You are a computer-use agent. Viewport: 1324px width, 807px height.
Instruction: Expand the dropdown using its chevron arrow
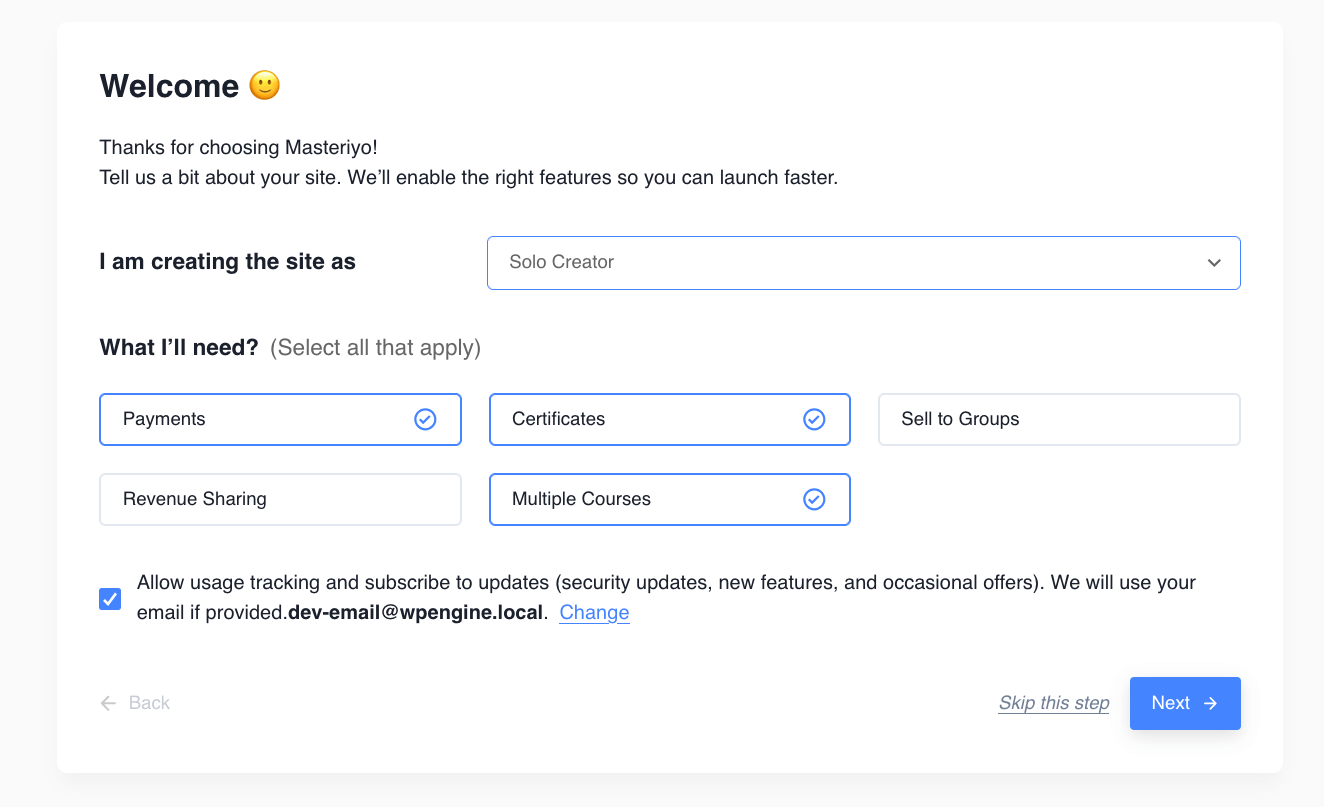pyautogui.click(x=1214, y=263)
